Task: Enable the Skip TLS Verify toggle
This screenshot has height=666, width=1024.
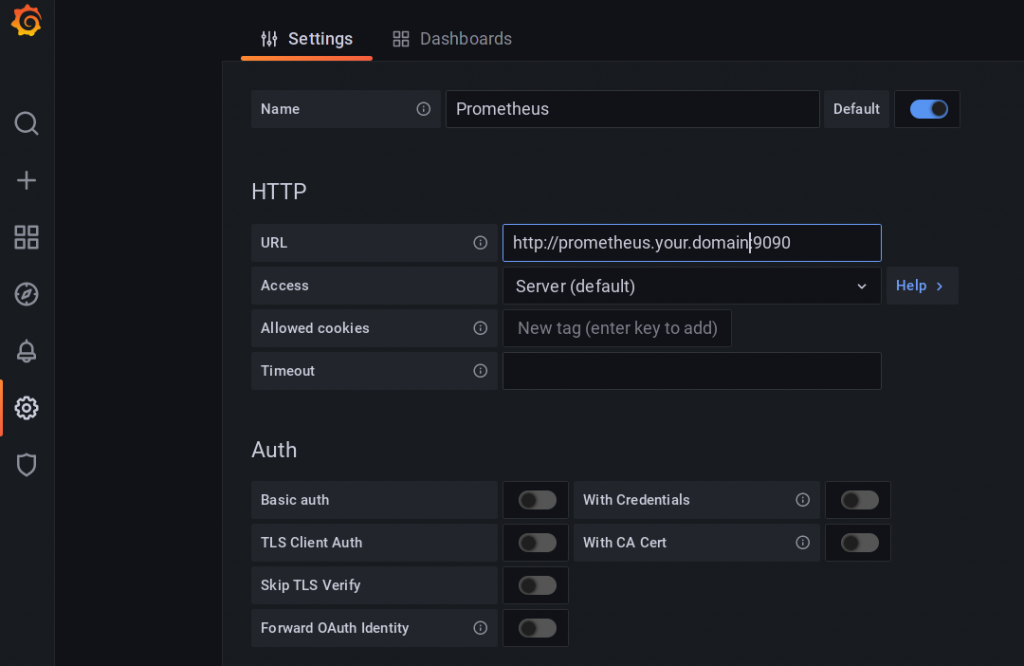Action: [537, 585]
